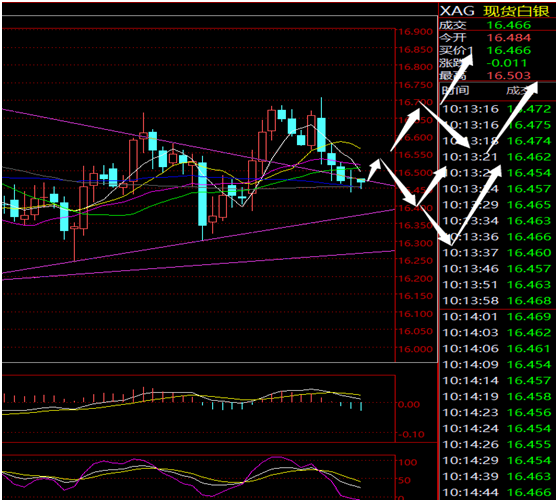Select the tick price 16.461
This screenshot has width=558, height=502.
click(529, 349)
